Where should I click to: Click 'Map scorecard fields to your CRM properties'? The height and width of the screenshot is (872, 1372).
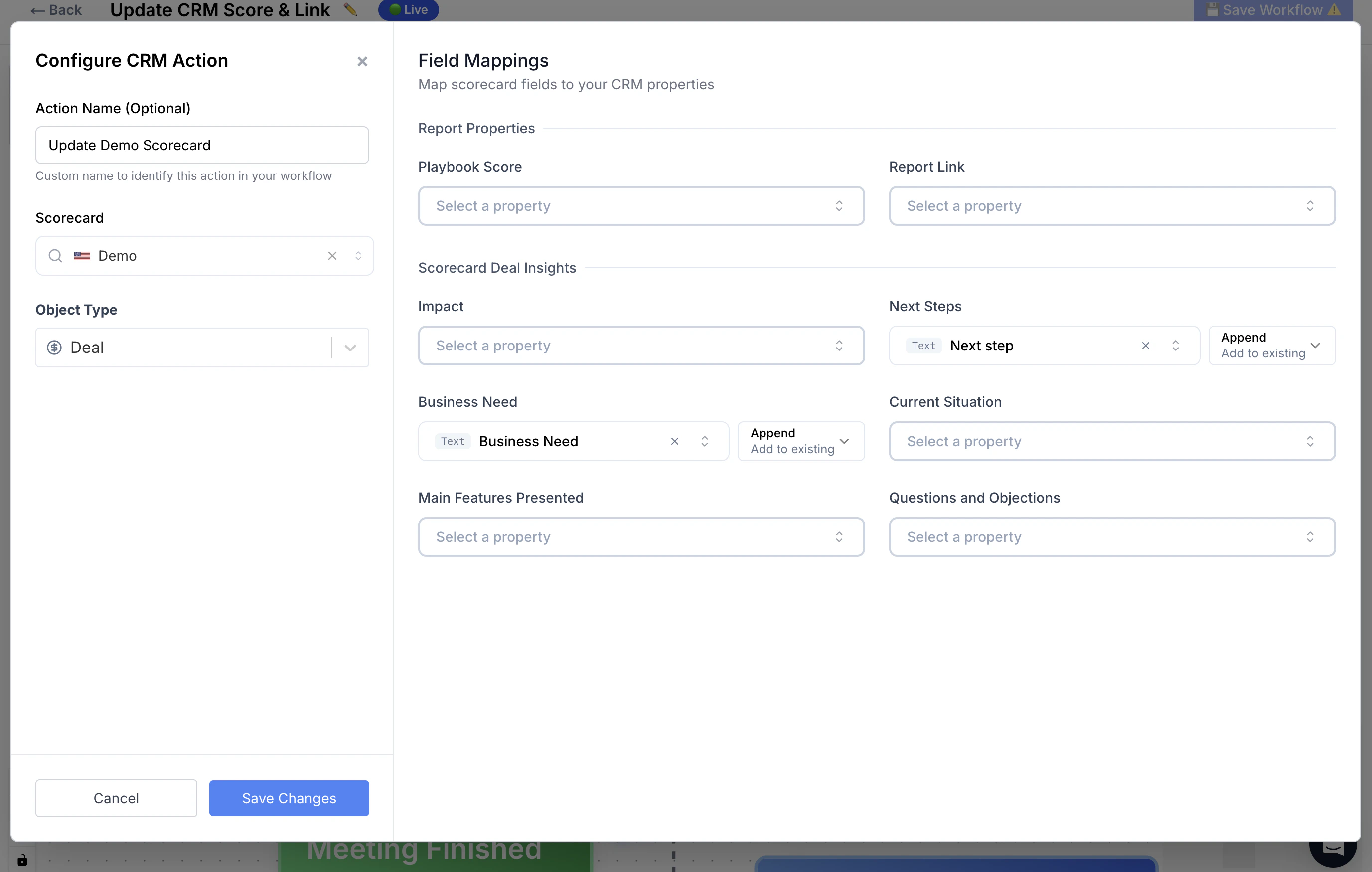click(566, 84)
